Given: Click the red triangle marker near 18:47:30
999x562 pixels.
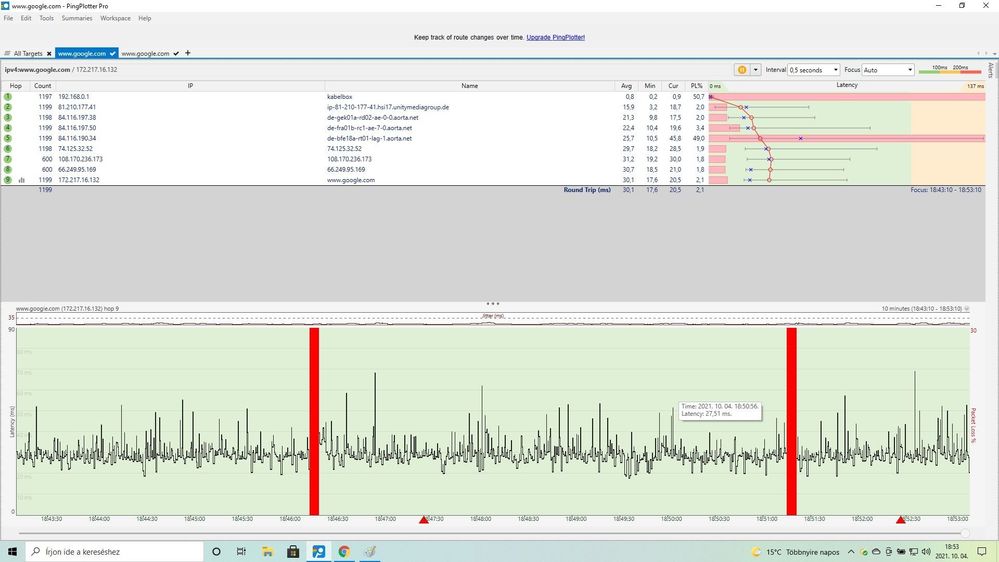Looking at the screenshot, I should pos(424,520).
